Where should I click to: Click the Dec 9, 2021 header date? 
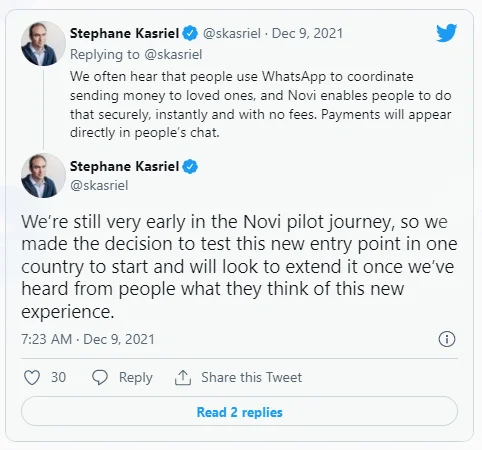coord(307,33)
